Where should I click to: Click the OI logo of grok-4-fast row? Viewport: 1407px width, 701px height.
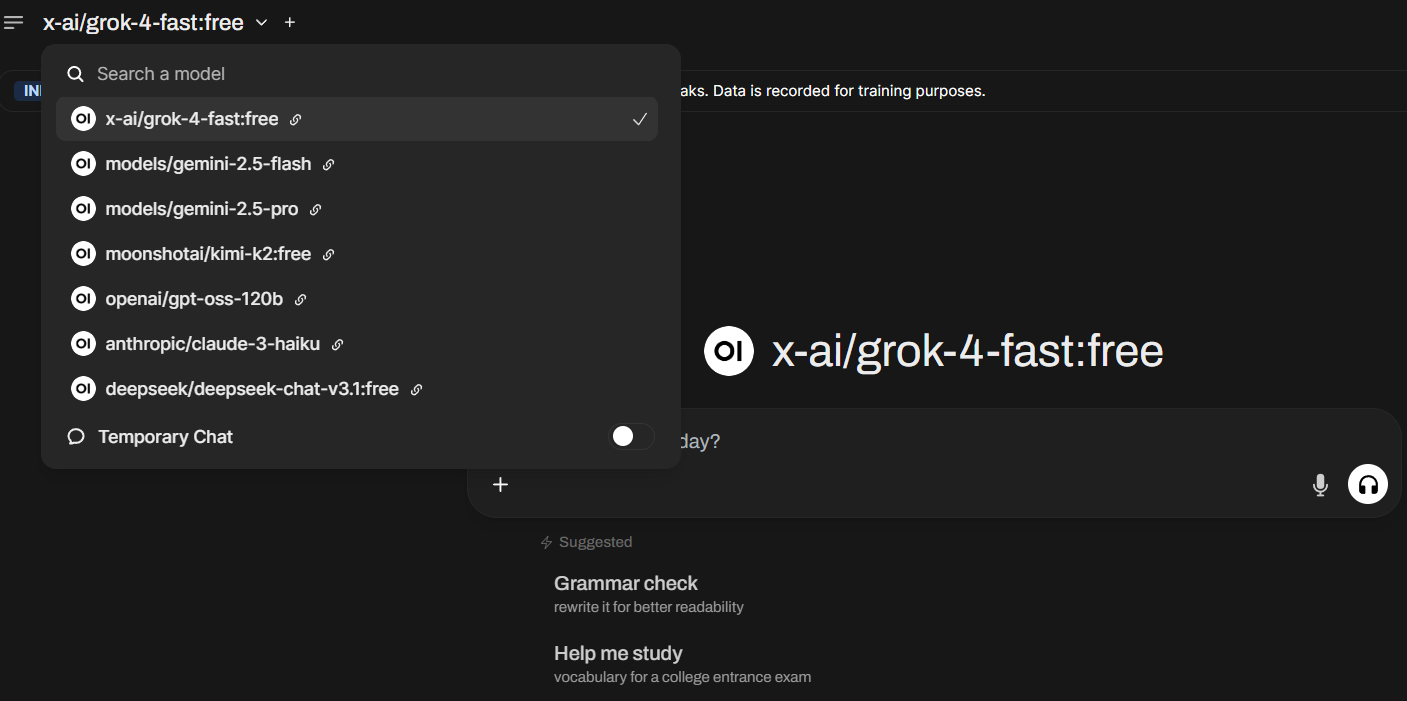[83, 119]
